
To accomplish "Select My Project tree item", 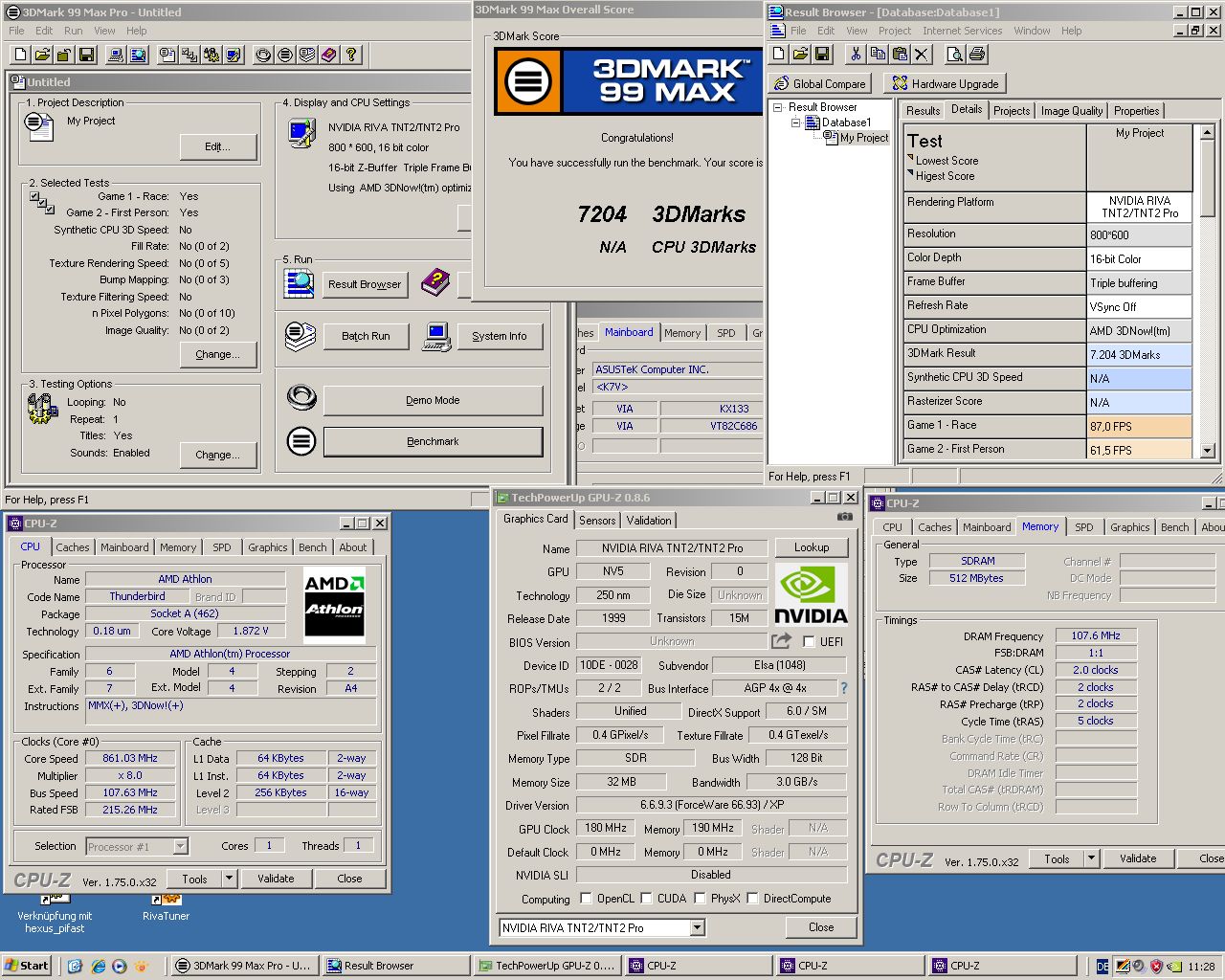I will coord(864,138).
